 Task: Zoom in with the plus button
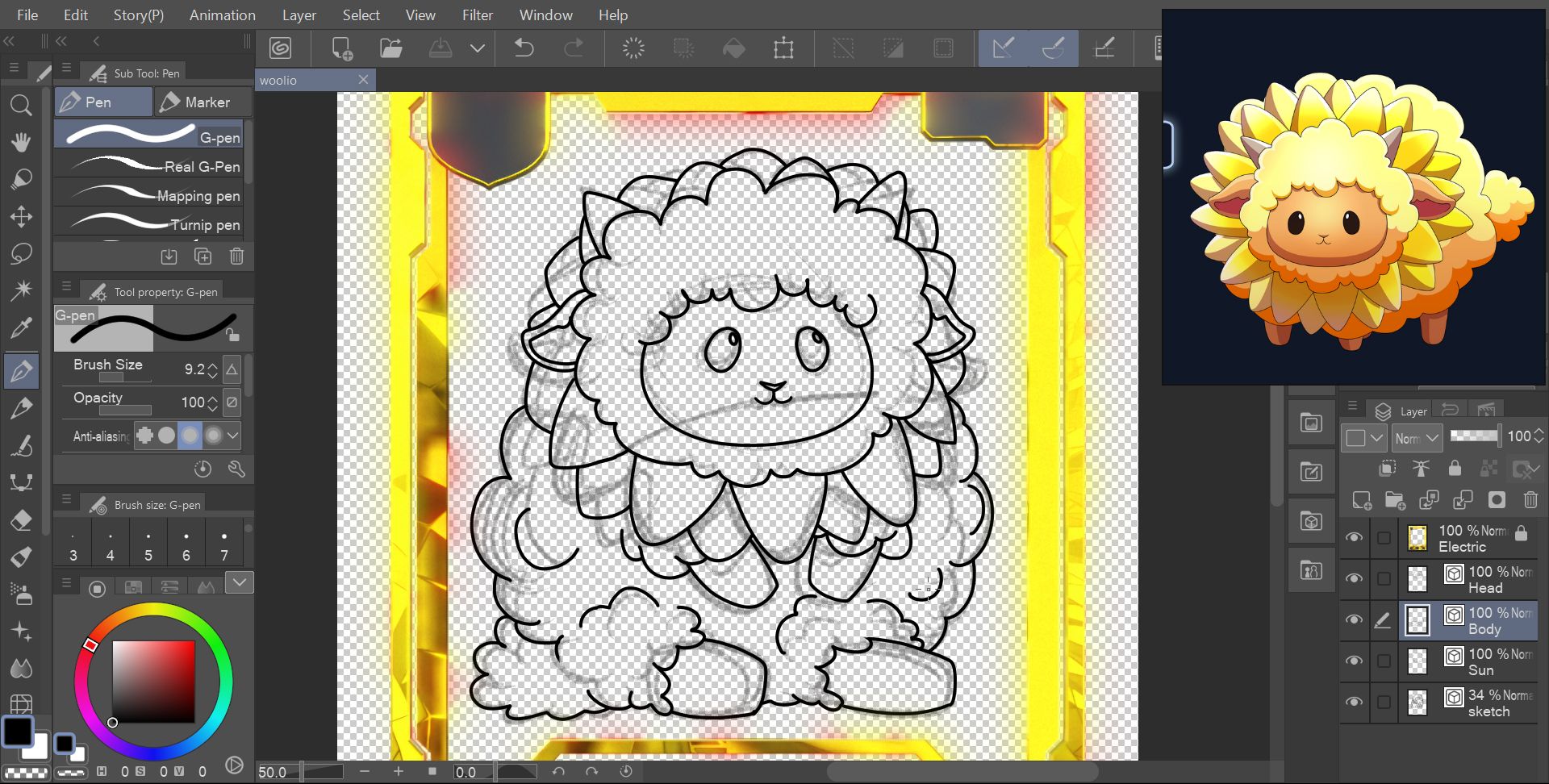[x=398, y=771]
